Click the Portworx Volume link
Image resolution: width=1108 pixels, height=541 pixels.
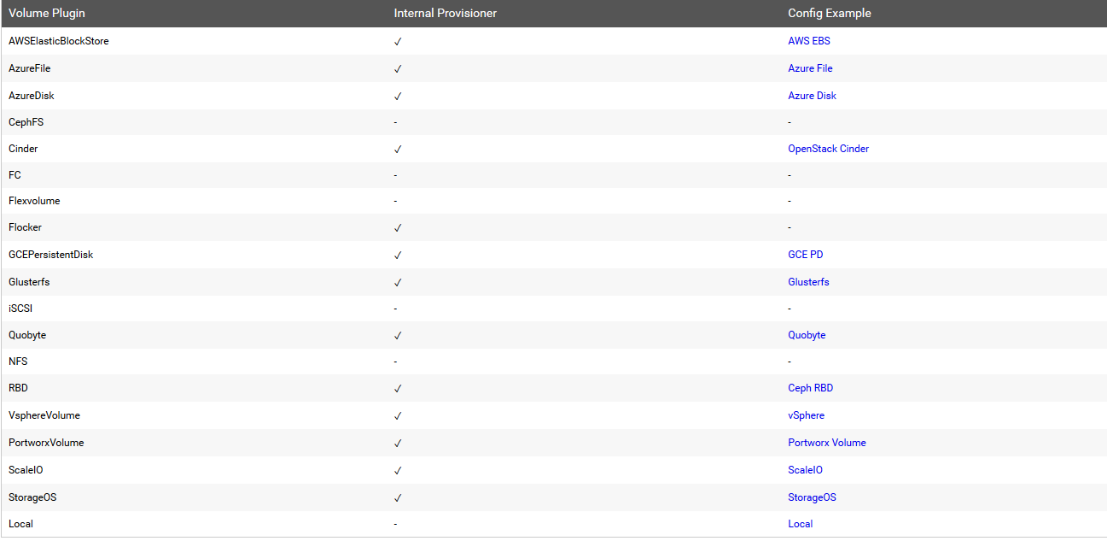point(827,442)
